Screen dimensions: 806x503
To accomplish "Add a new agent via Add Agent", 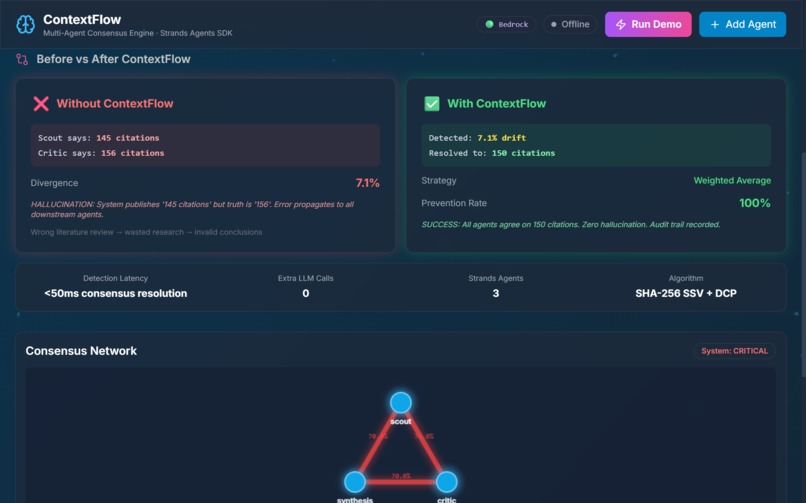I will click(x=742, y=24).
